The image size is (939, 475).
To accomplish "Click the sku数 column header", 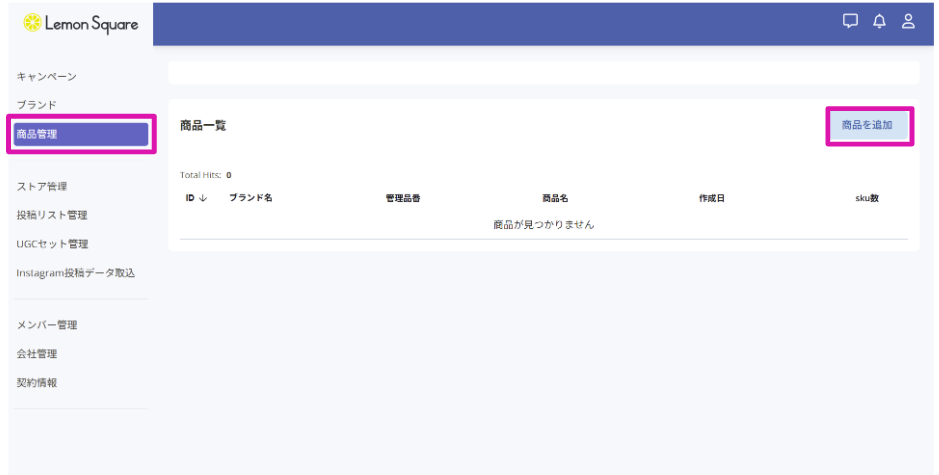I will (x=866, y=198).
